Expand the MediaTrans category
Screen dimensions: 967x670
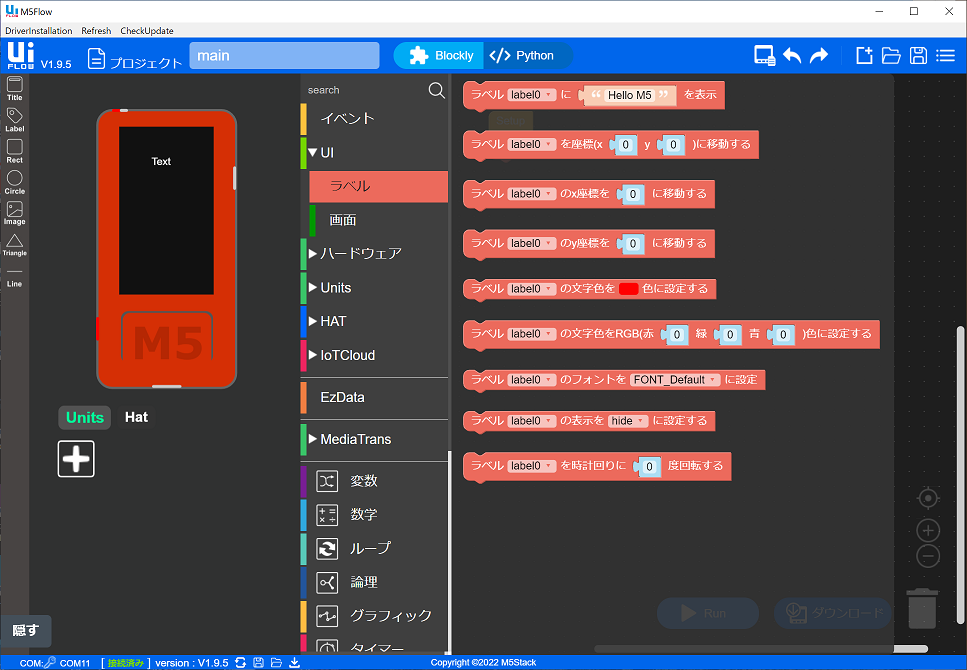click(313, 439)
